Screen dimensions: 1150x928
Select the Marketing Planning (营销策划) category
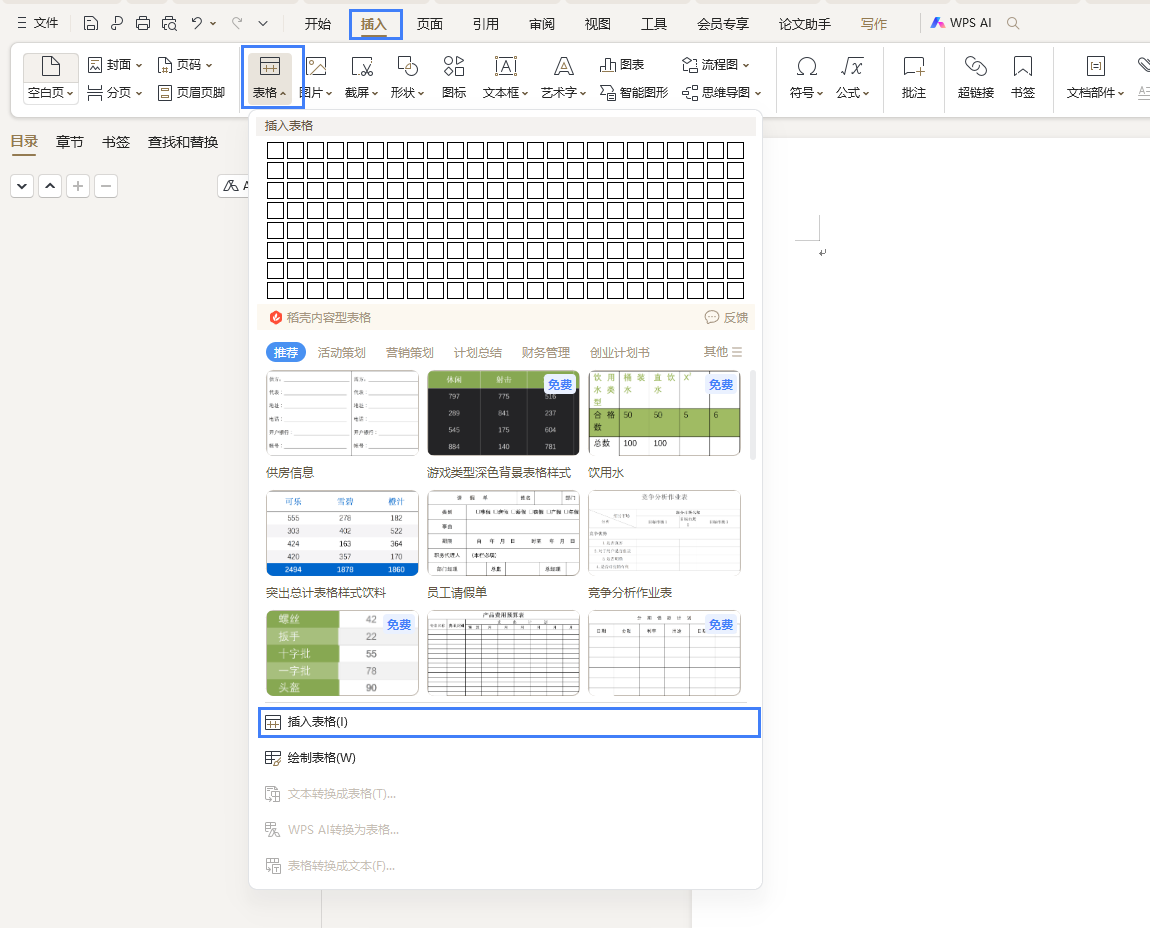[410, 353]
